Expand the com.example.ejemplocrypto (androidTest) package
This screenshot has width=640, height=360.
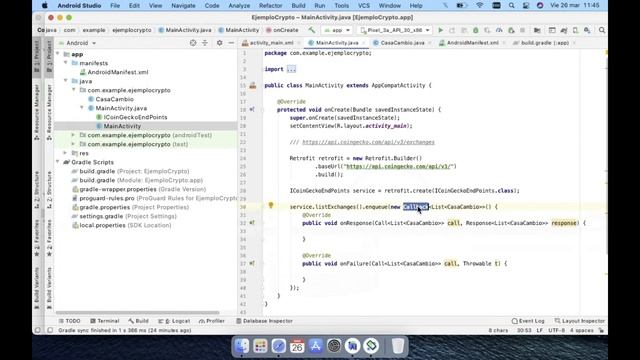(x=73, y=135)
